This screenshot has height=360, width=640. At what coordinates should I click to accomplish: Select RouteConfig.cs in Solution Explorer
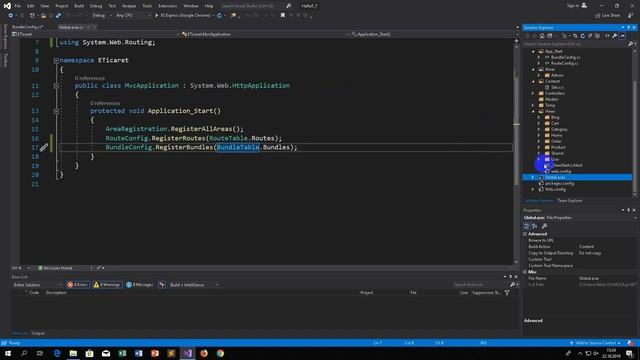[x=564, y=63]
